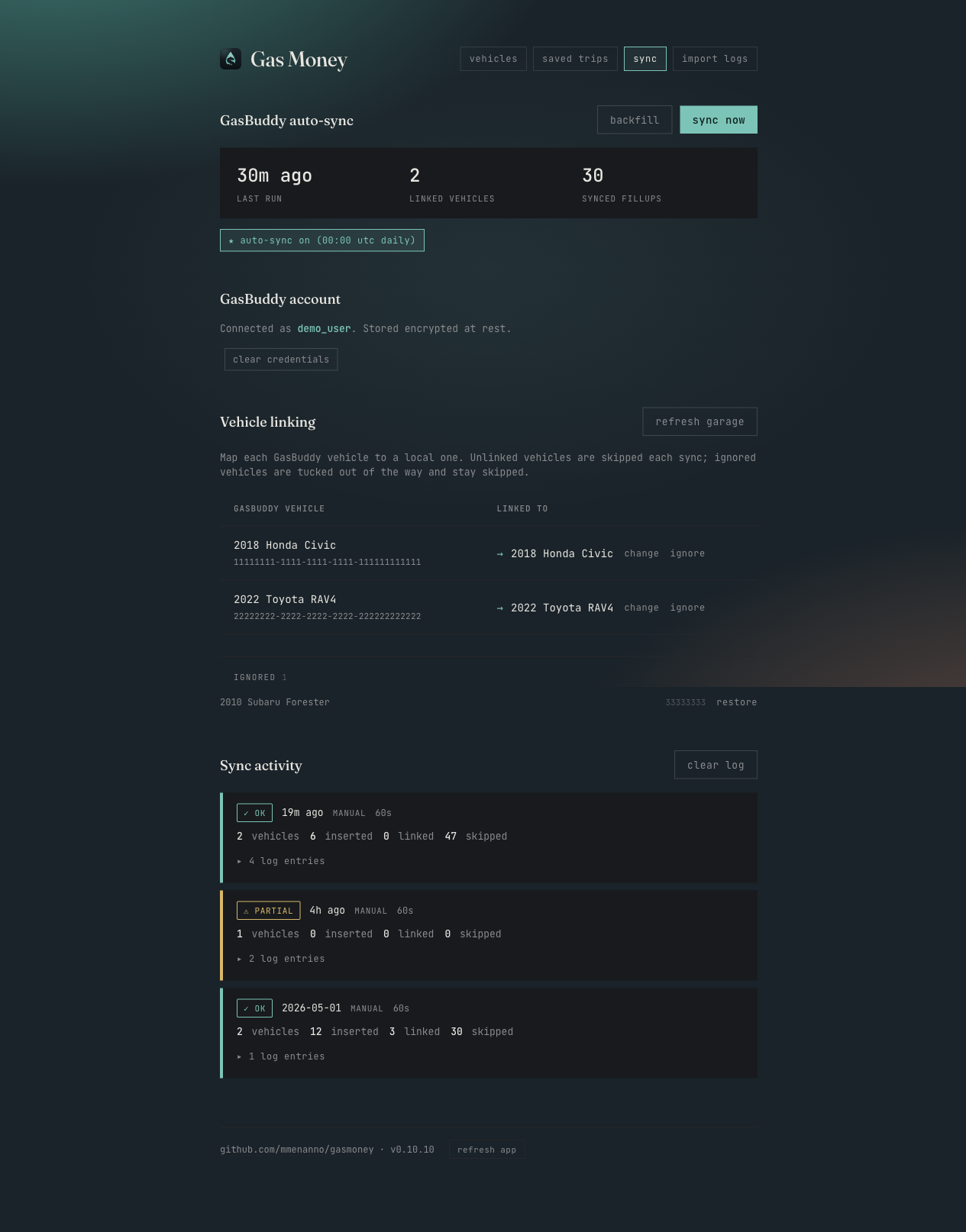Click the synced fillups count 30
The height and width of the screenshot is (1232, 966).
click(x=593, y=176)
